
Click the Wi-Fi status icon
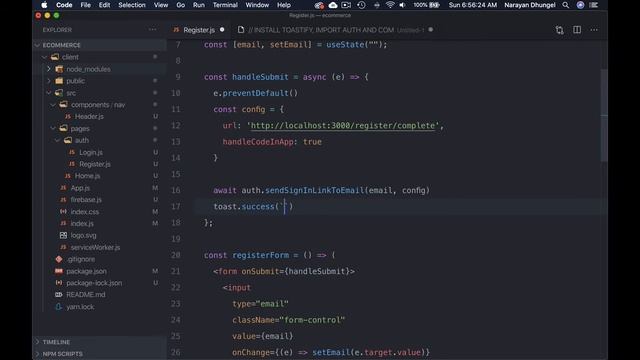coord(390,5)
